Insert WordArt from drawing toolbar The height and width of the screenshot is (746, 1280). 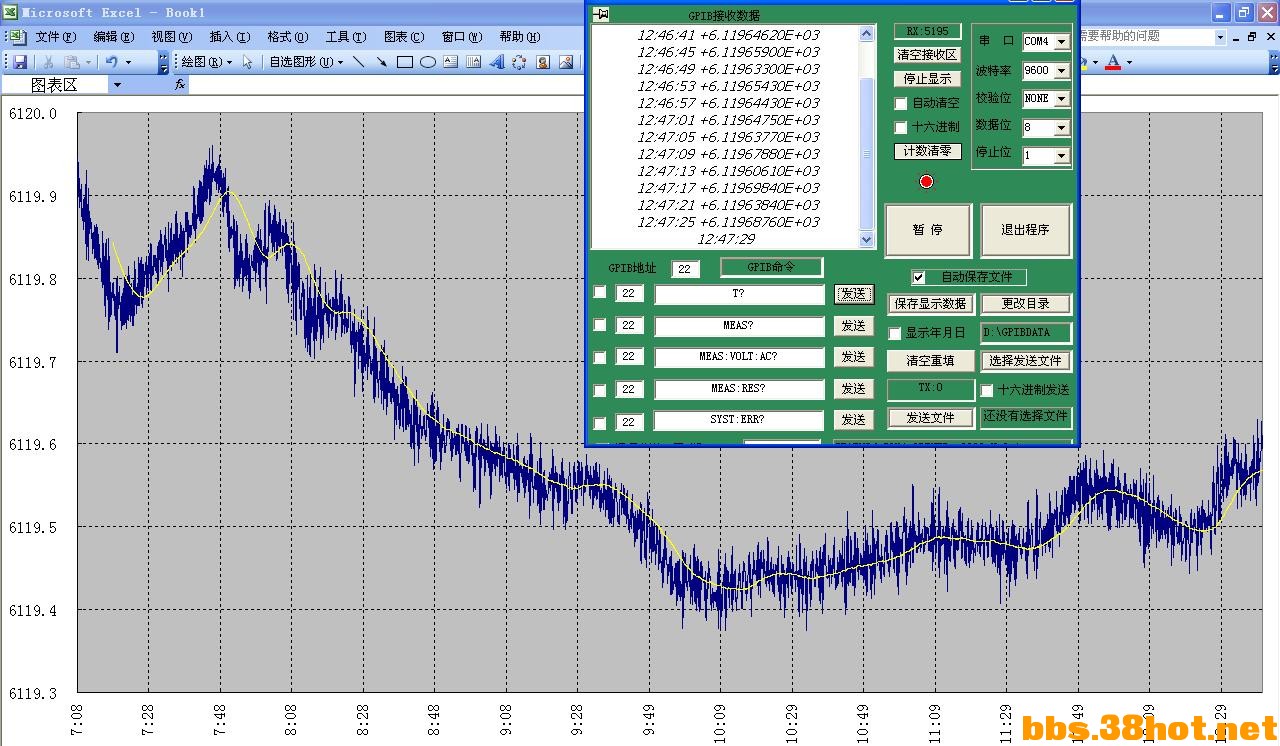[496, 62]
